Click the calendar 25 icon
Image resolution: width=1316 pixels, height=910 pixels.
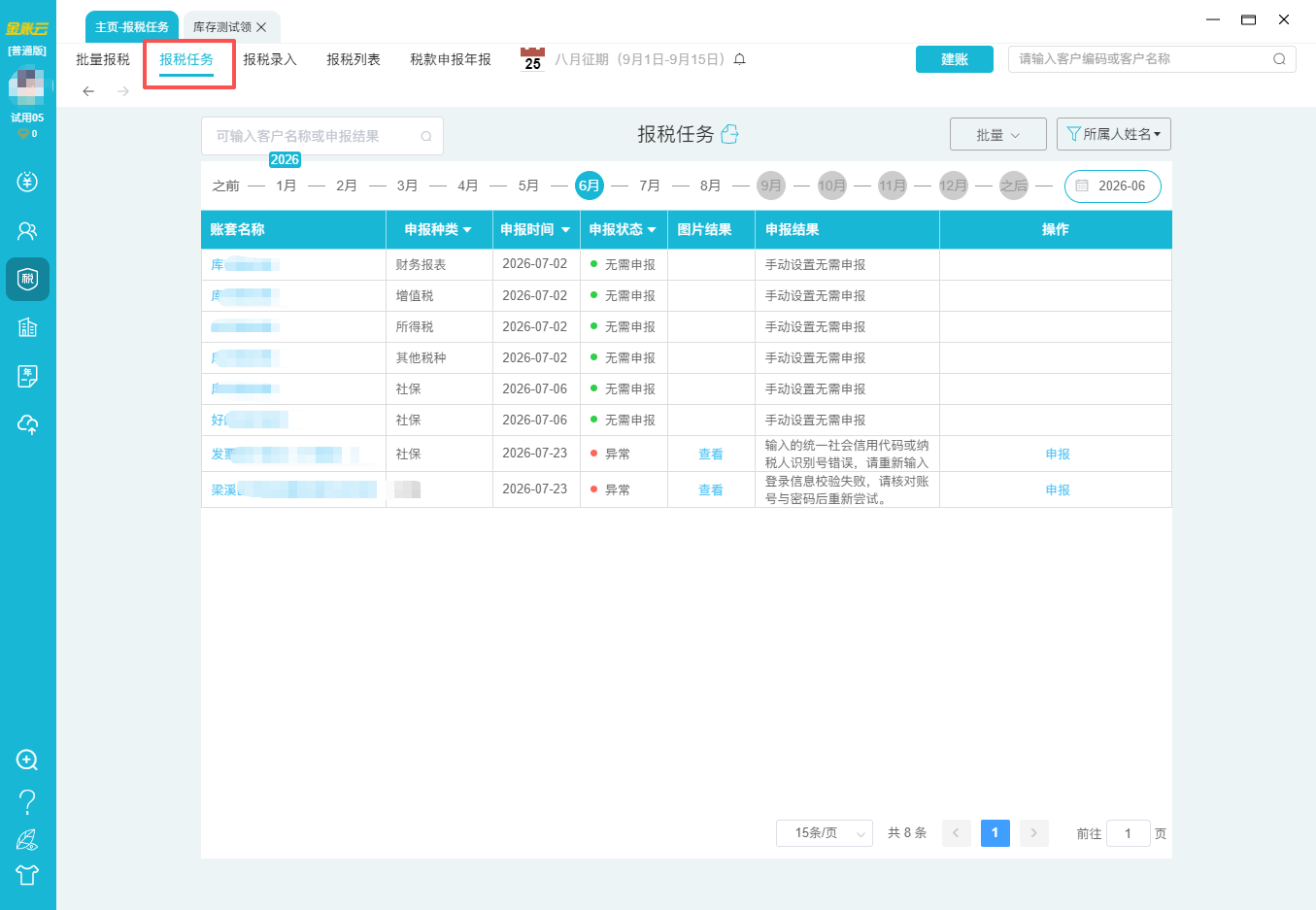coord(532,59)
